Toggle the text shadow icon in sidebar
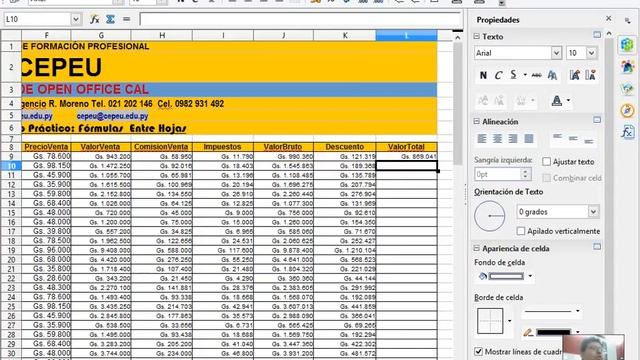This screenshot has width=640, height=360. click(x=552, y=75)
